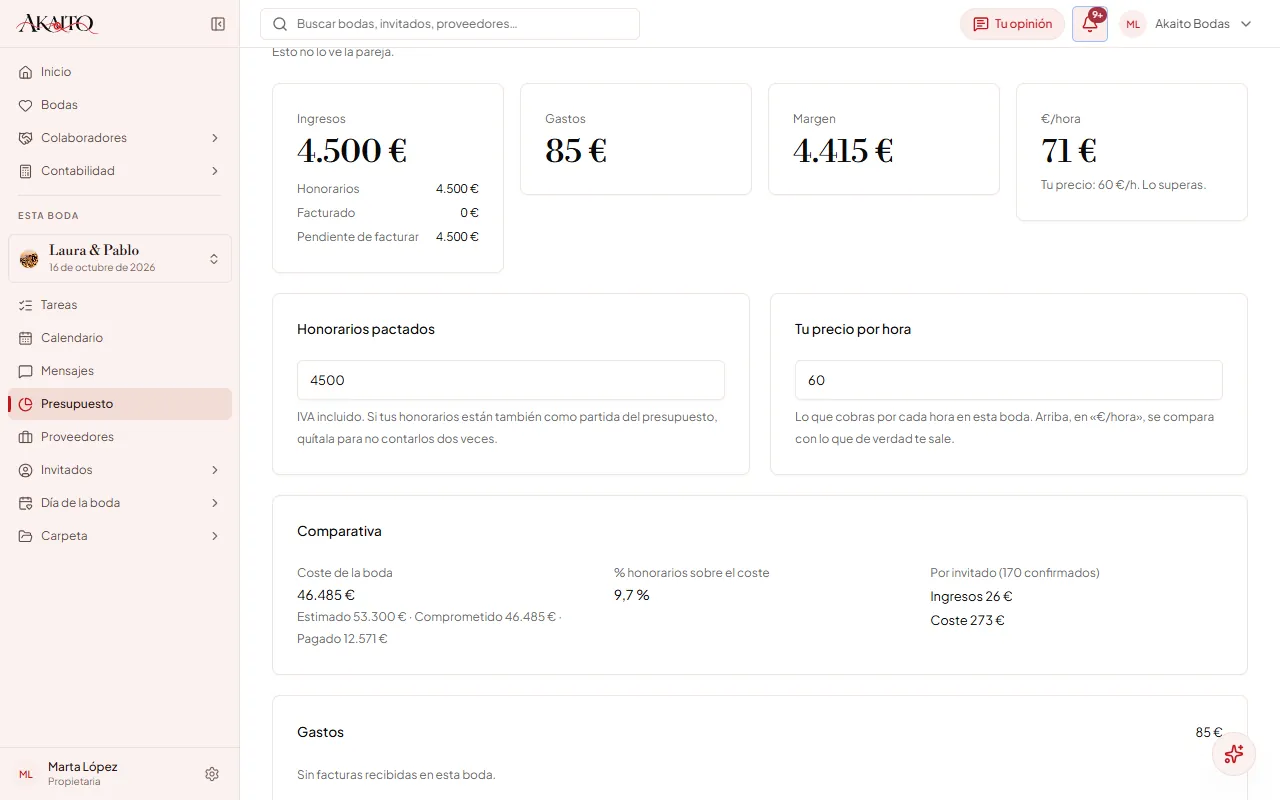Focus the Tu precio por hora field
Viewport: 1280px width, 800px height.
pyautogui.click(x=1009, y=380)
